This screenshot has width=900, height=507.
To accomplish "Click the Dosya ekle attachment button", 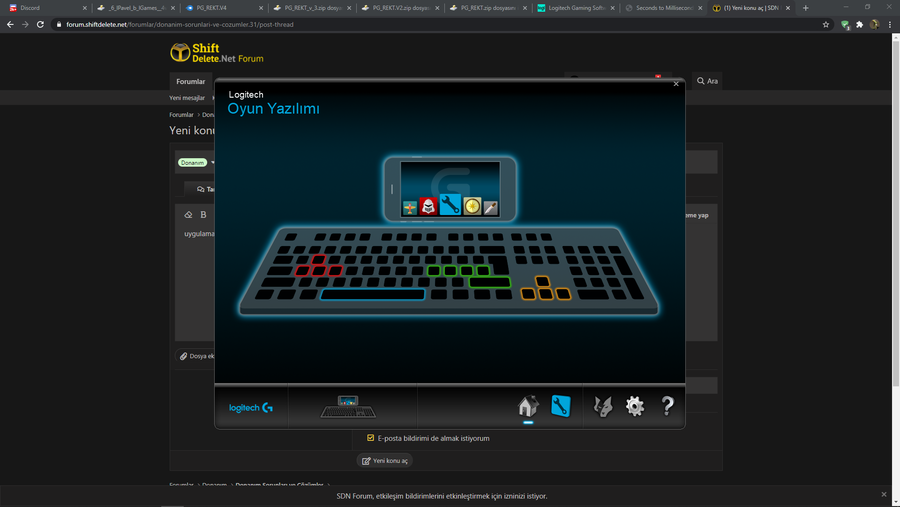I will [195, 356].
